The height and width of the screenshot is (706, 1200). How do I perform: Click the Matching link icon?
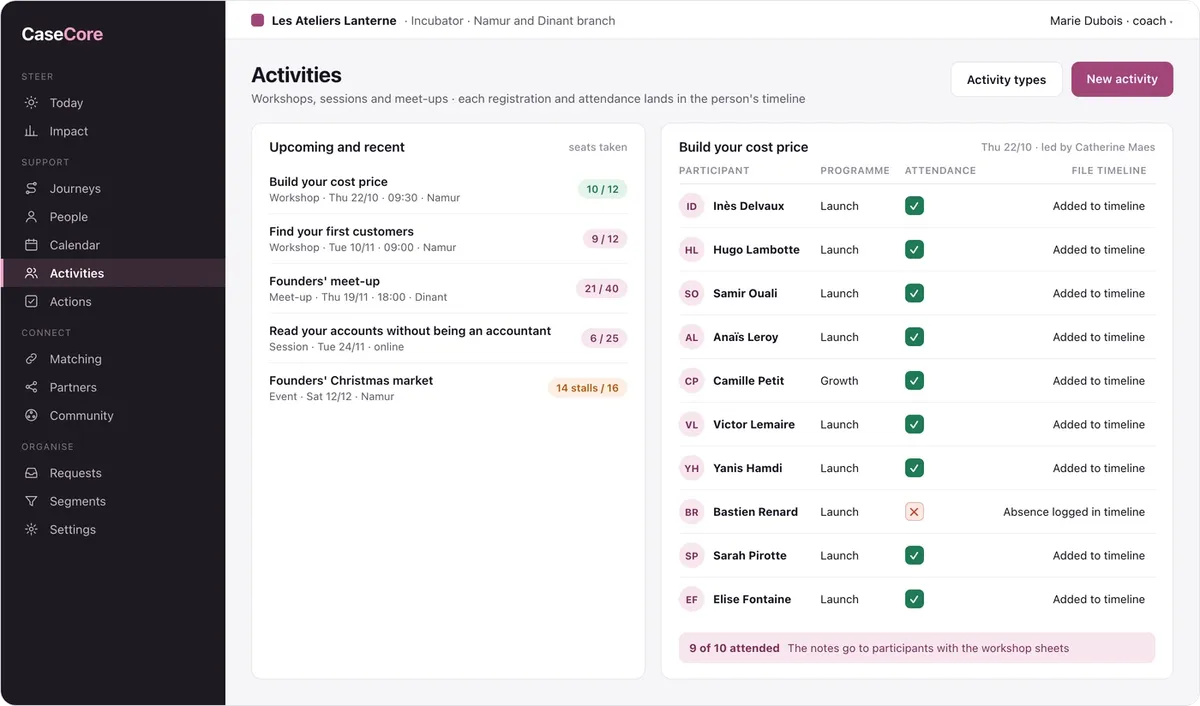[x=31, y=359]
